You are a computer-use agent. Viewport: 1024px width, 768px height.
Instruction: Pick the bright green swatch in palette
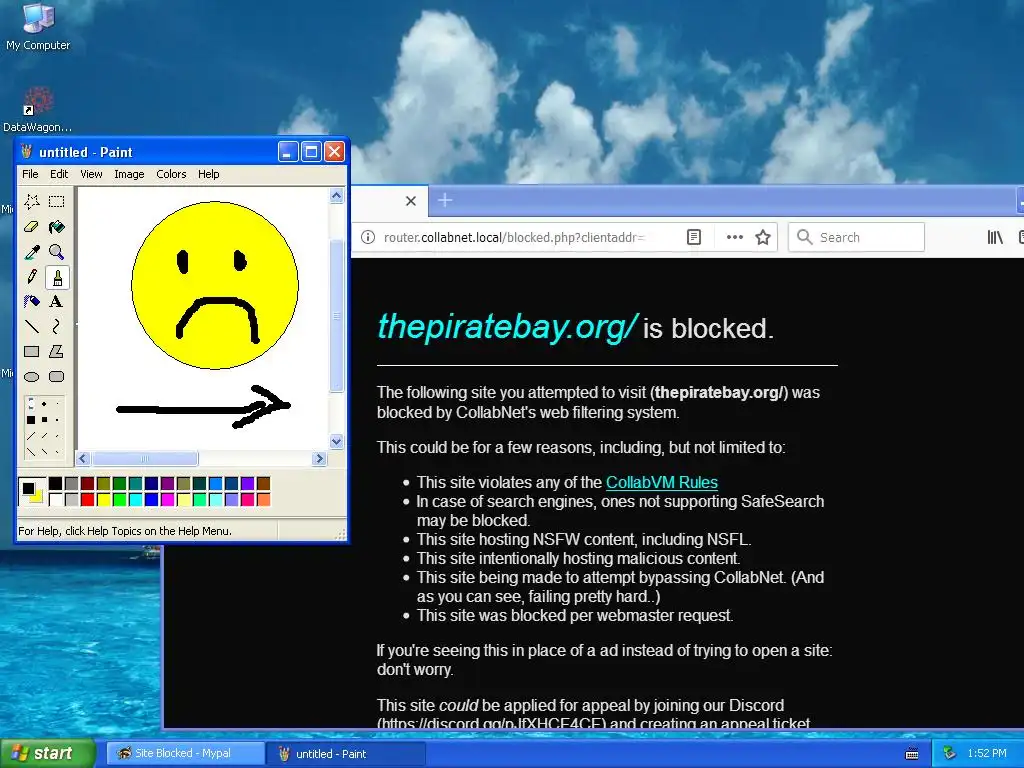[119, 500]
